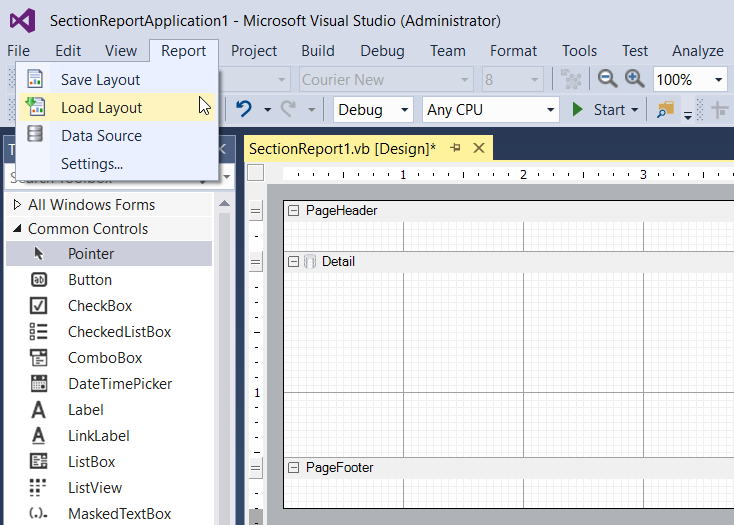Choose Save Layout from Report menu

[117, 80]
